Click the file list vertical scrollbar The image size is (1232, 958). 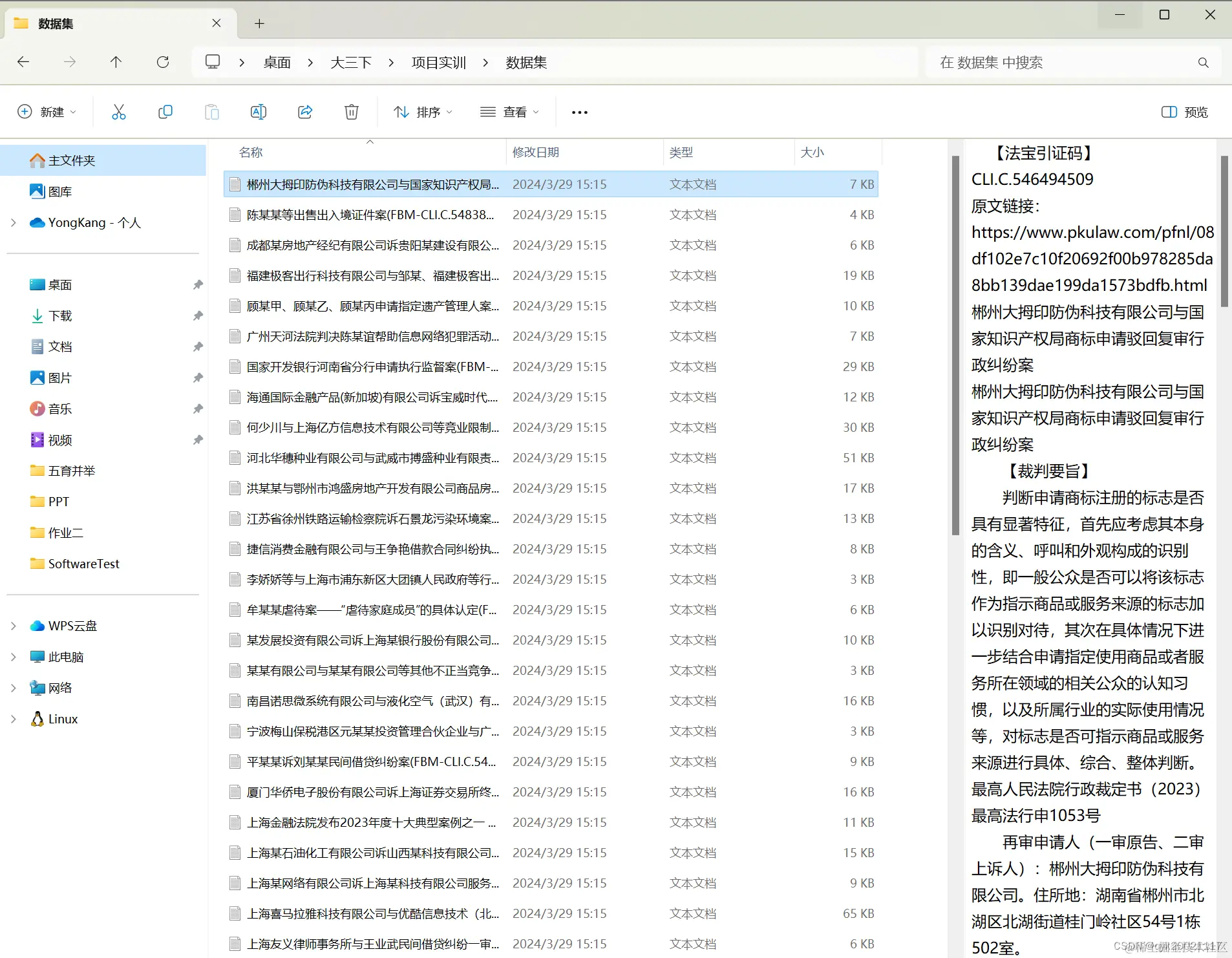click(955, 346)
